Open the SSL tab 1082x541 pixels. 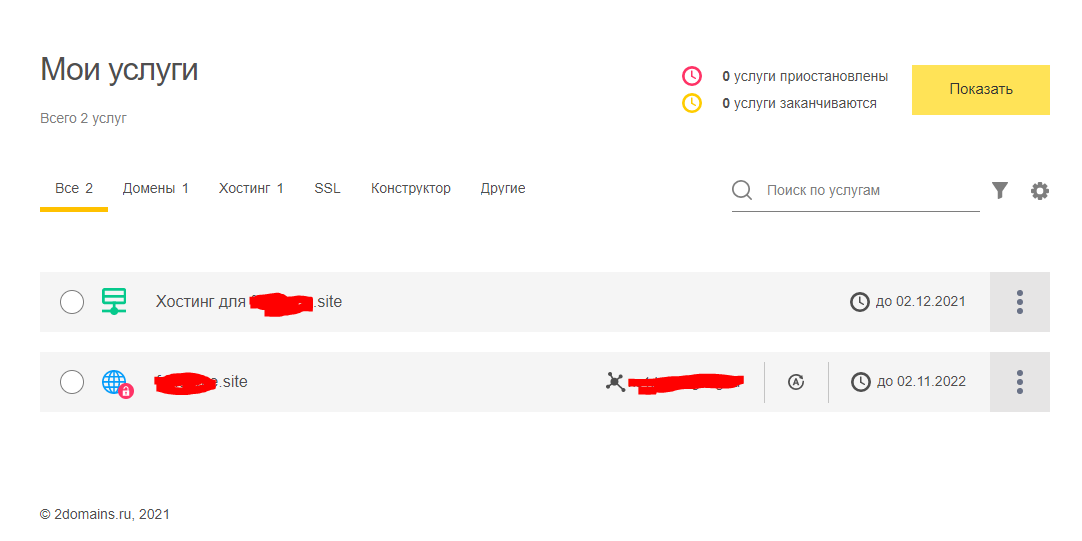pos(327,188)
